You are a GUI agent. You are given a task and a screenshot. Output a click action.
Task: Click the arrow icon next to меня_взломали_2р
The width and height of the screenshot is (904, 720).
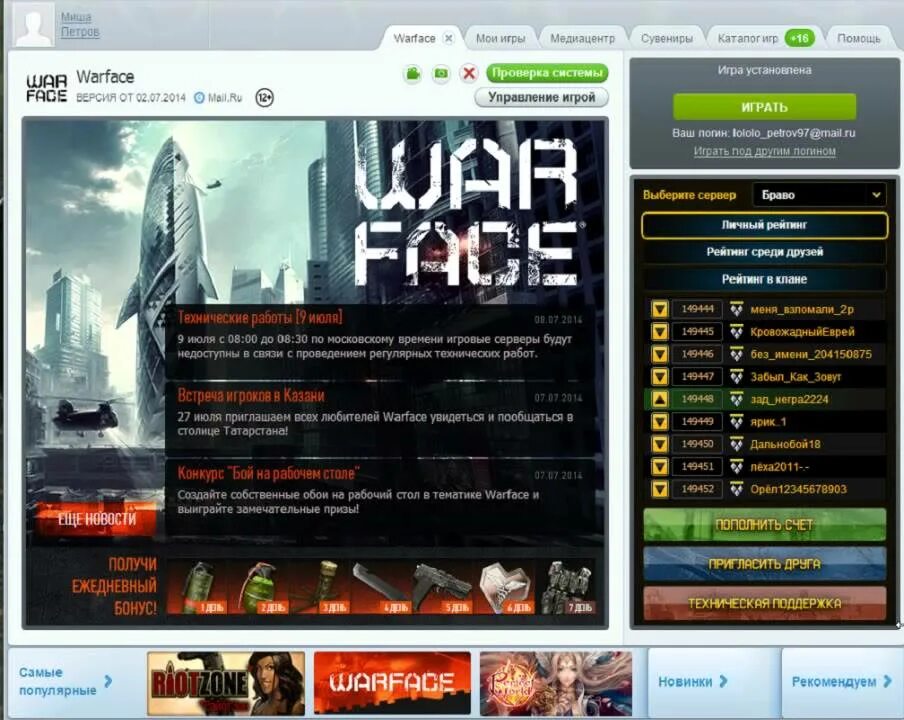(660, 310)
